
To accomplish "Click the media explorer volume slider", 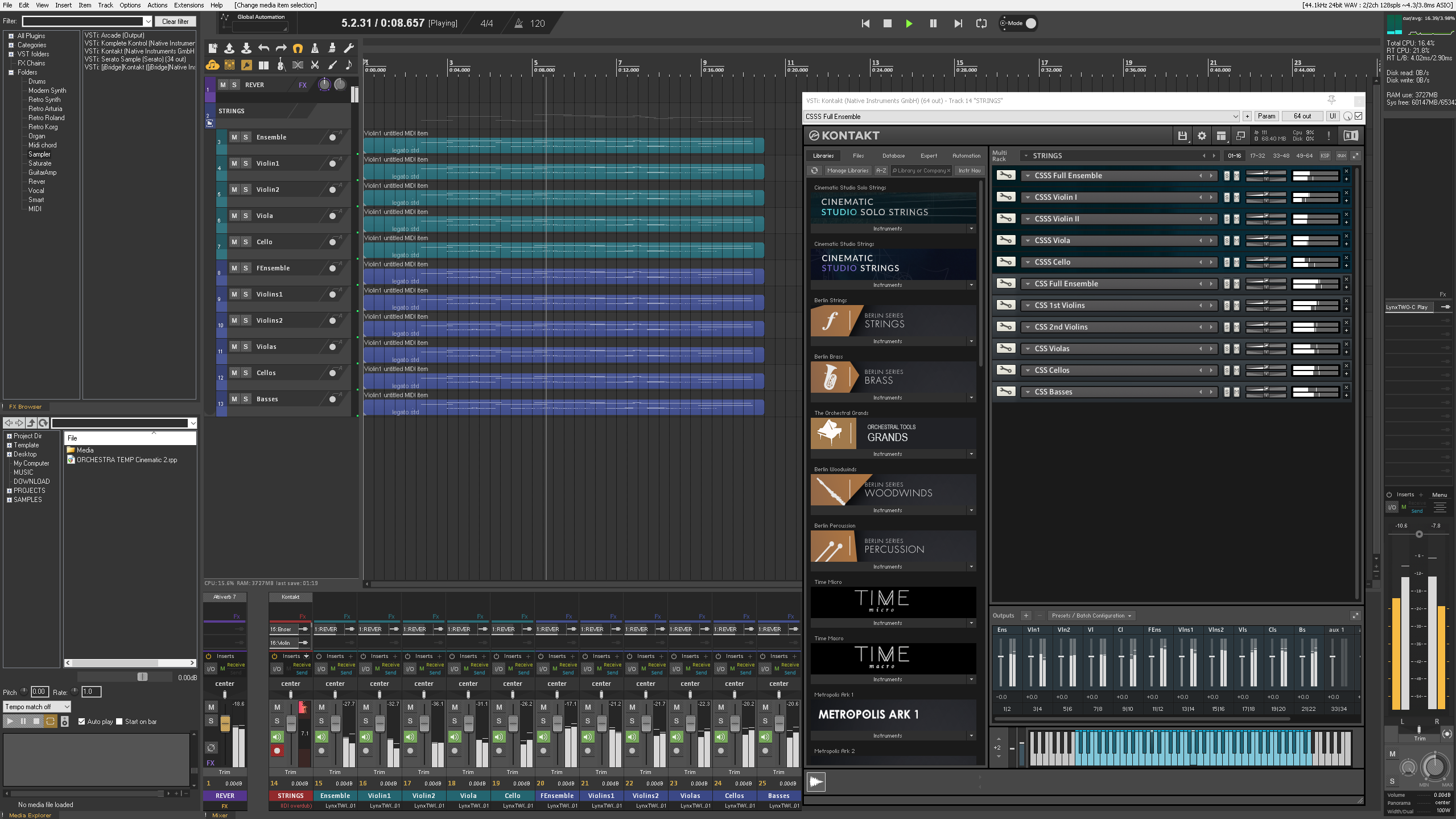I will click(x=142, y=677).
